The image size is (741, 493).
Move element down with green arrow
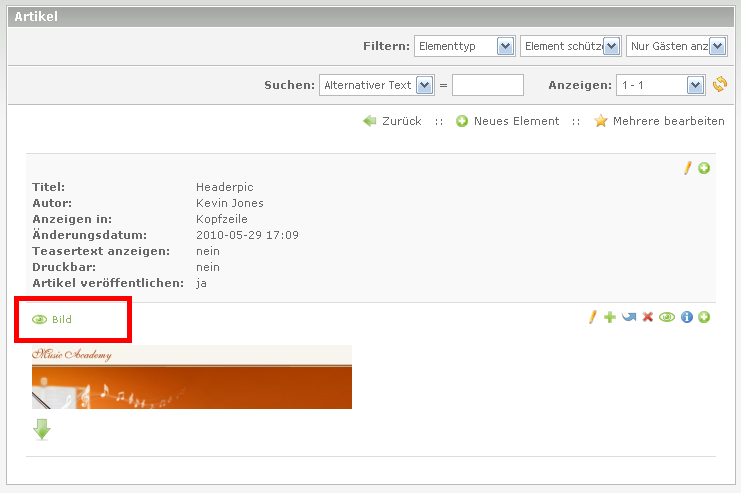(x=42, y=430)
